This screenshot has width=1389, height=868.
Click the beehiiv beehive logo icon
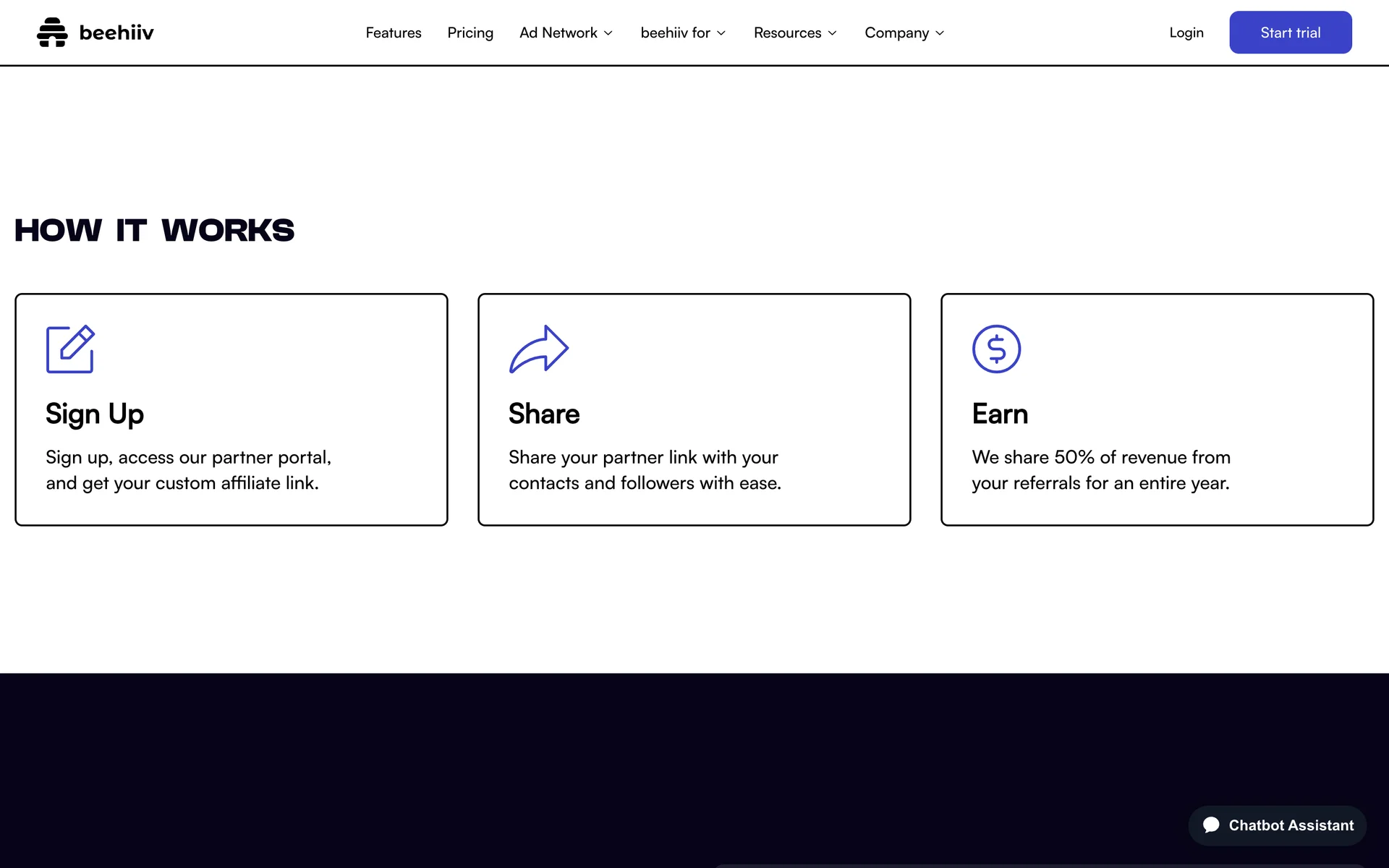click(x=52, y=33)
